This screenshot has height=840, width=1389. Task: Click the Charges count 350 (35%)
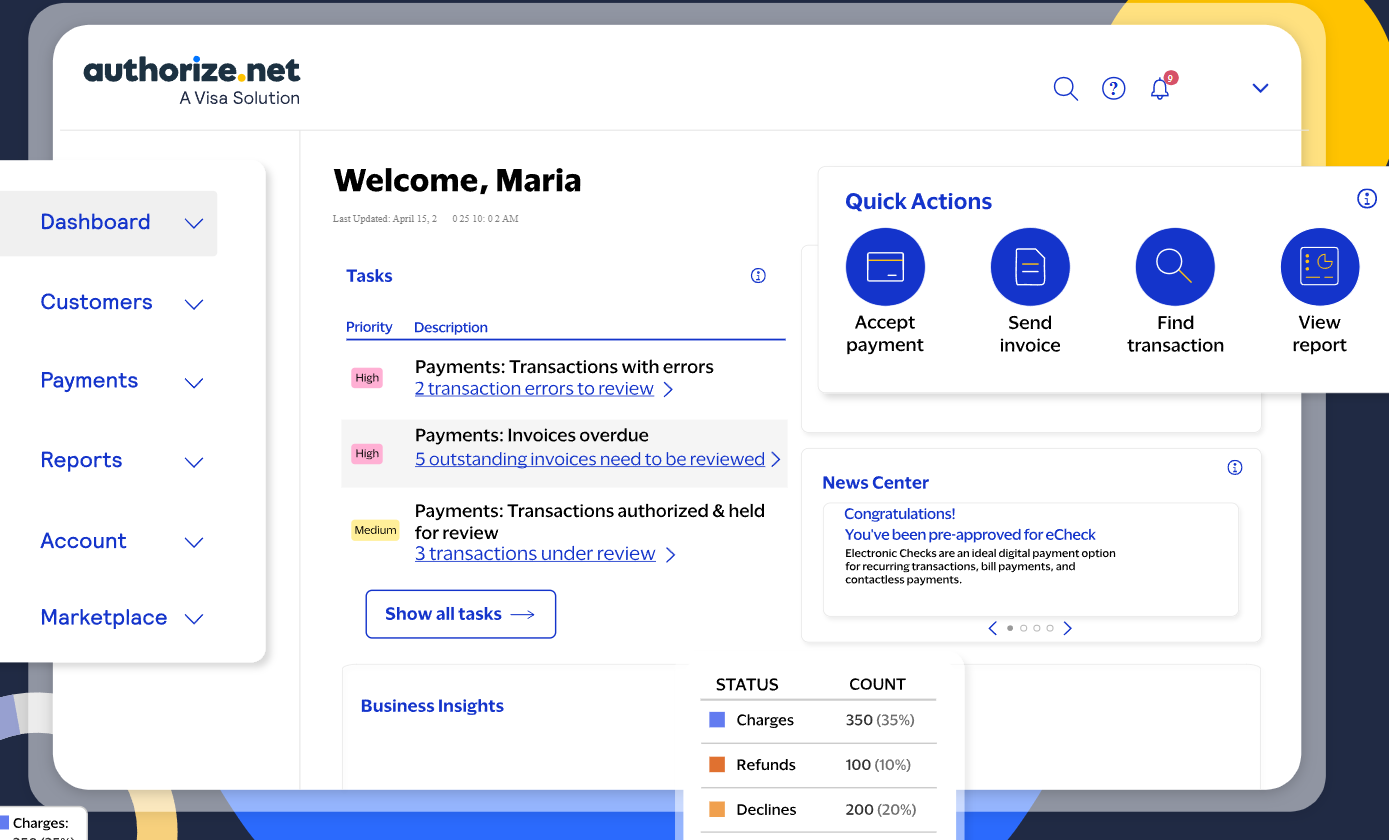[880, 720]
